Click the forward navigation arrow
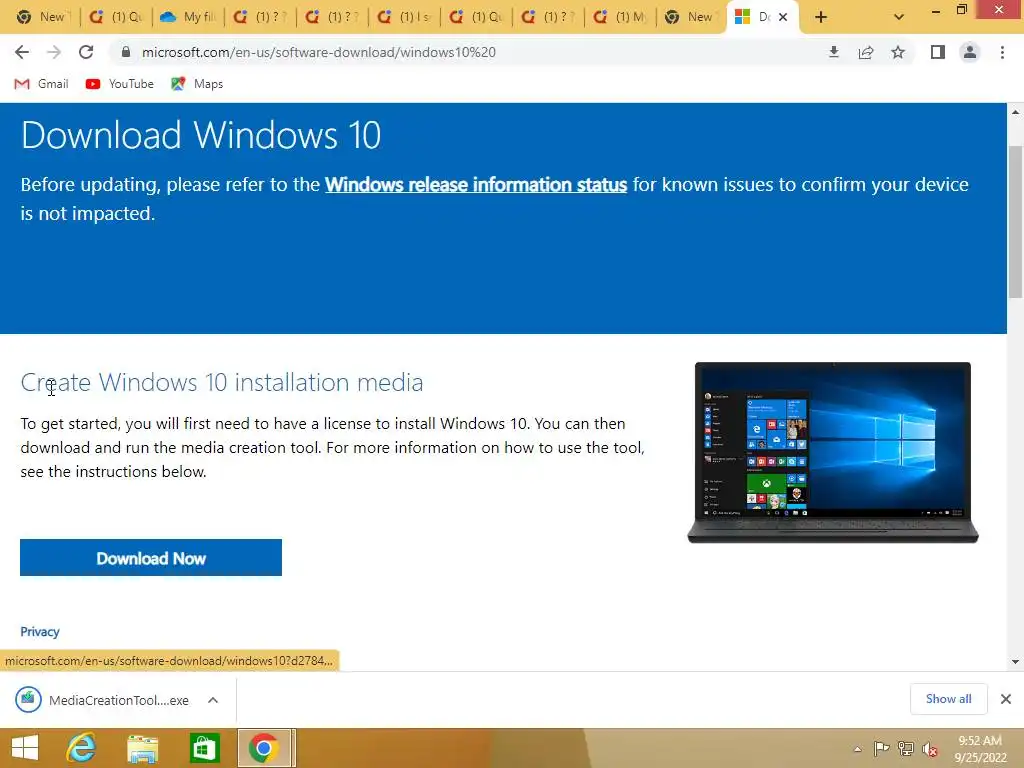Image resolution: width=1024 pixels, height=768 pixels. [x=54, y=52]
